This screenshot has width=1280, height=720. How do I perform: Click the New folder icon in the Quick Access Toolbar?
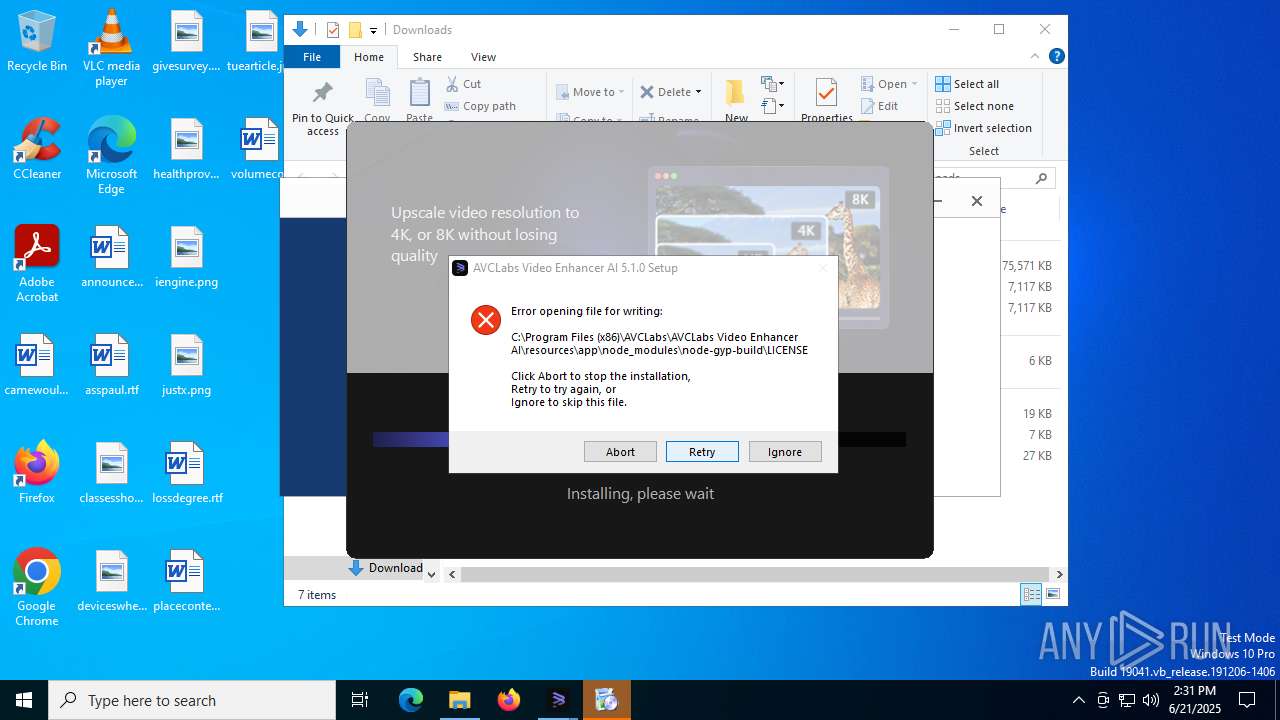point(354,30)
